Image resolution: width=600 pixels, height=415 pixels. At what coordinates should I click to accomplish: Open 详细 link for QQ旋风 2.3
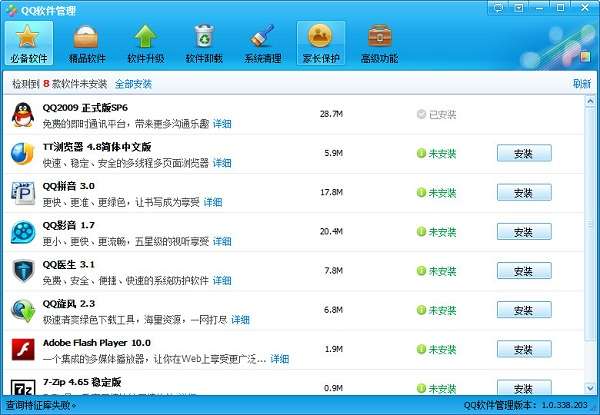240,320
